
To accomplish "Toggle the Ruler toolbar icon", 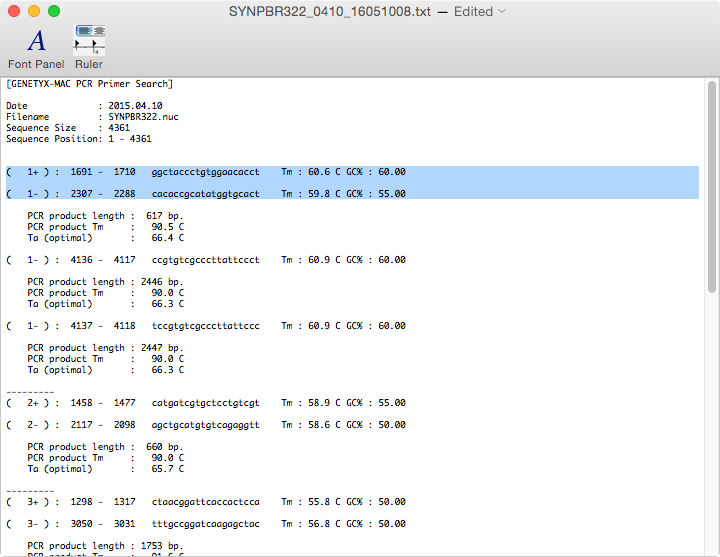I will pyautogui.click(x=89, y=46).
